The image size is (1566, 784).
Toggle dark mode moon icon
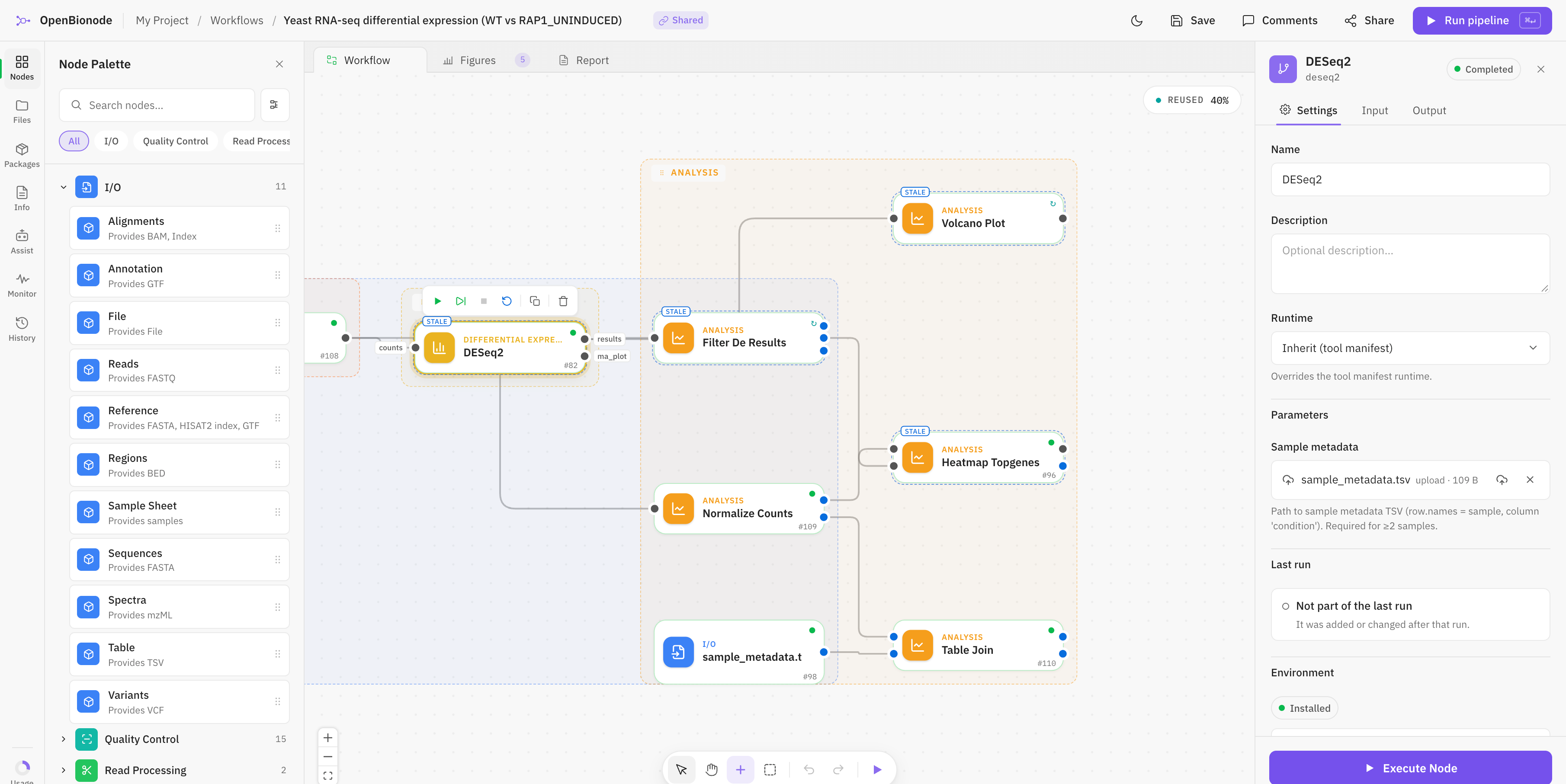pos(1136,21)
